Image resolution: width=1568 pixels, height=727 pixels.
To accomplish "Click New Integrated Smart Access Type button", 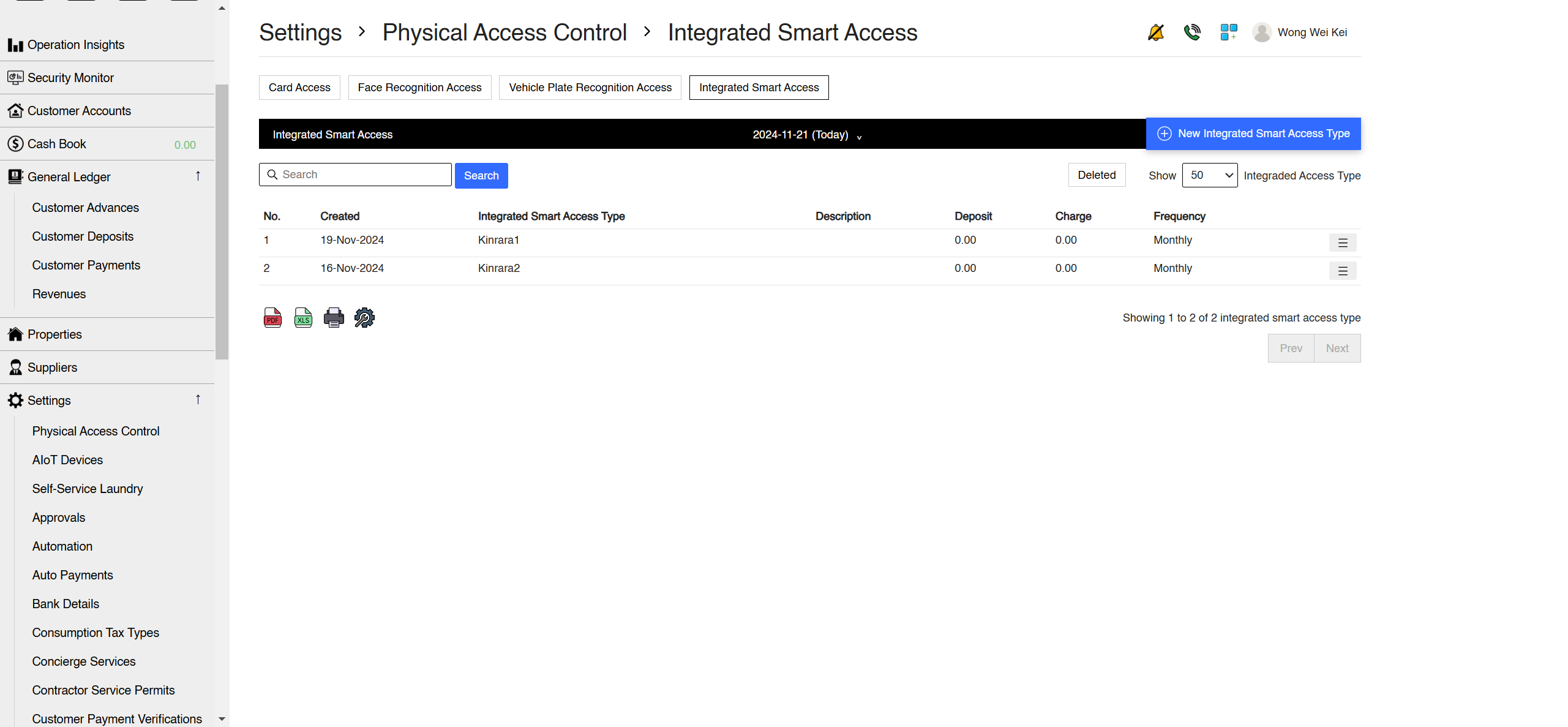I will click(x=1253, y=134).
